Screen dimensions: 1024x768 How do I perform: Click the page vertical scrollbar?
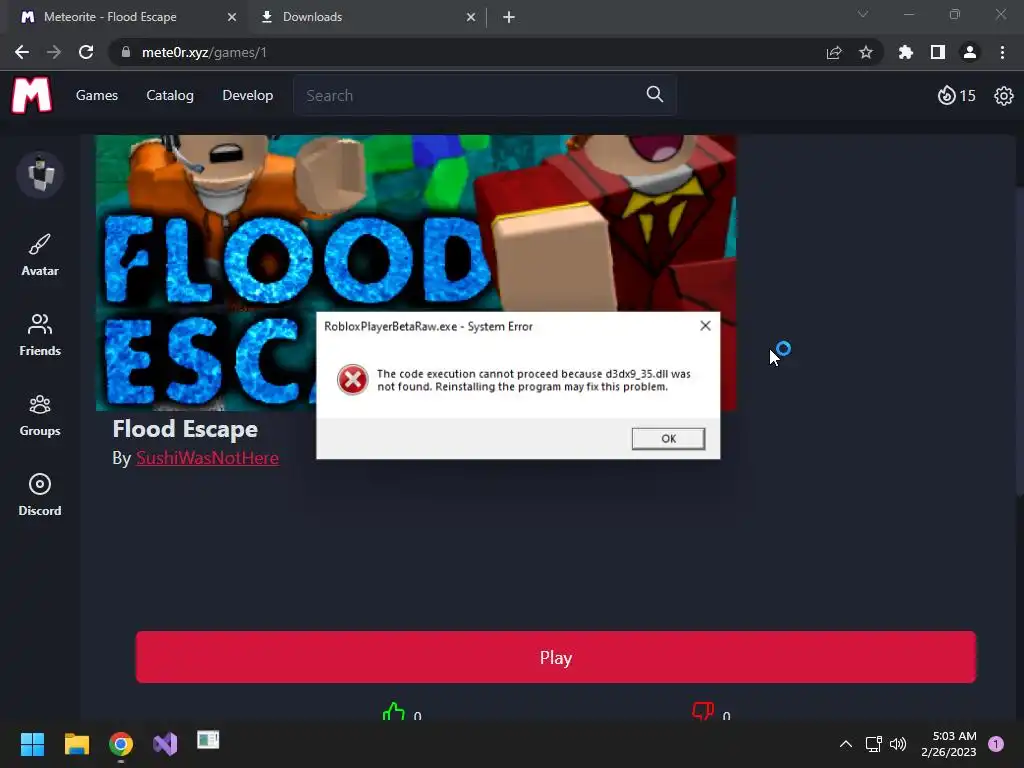(1019, 340)
